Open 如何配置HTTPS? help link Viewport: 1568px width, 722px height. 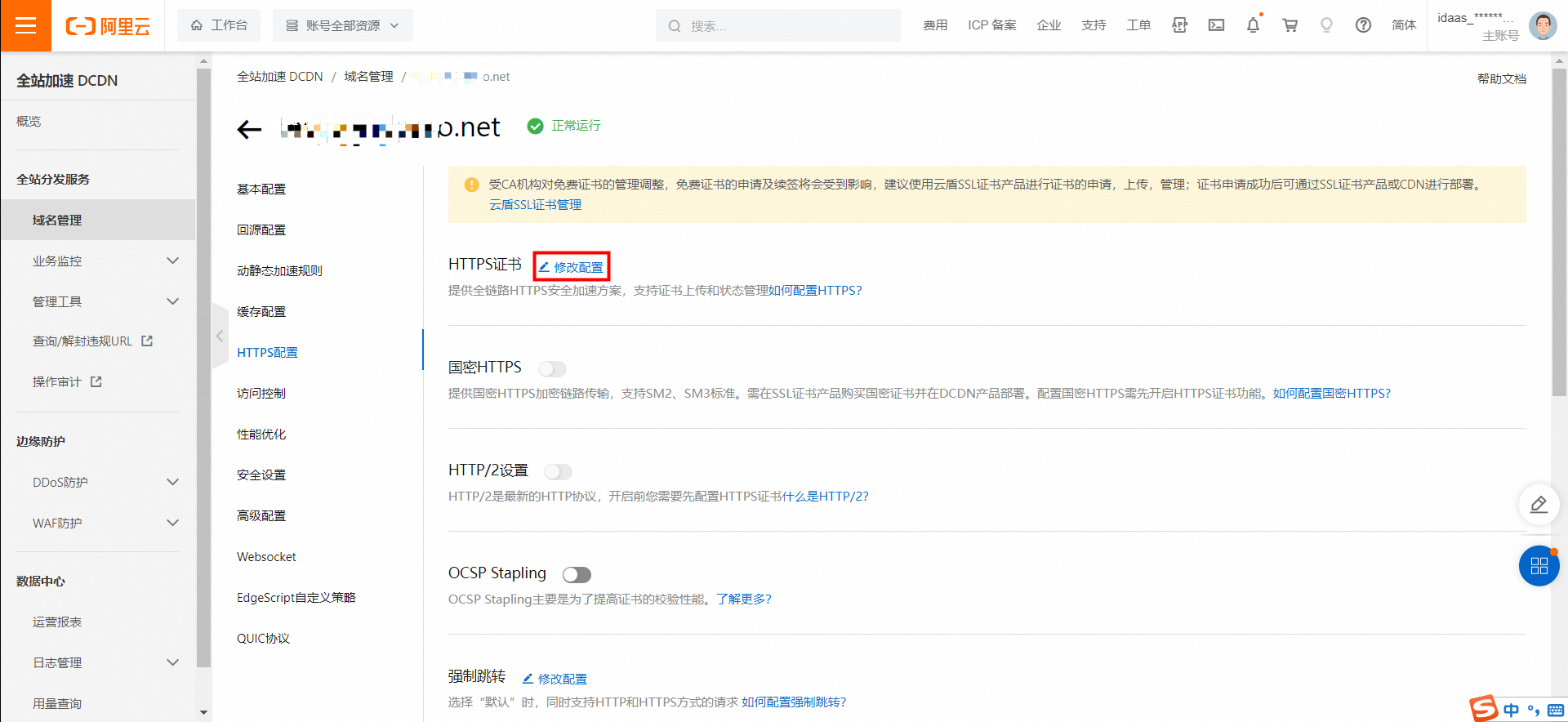point(815,290)
